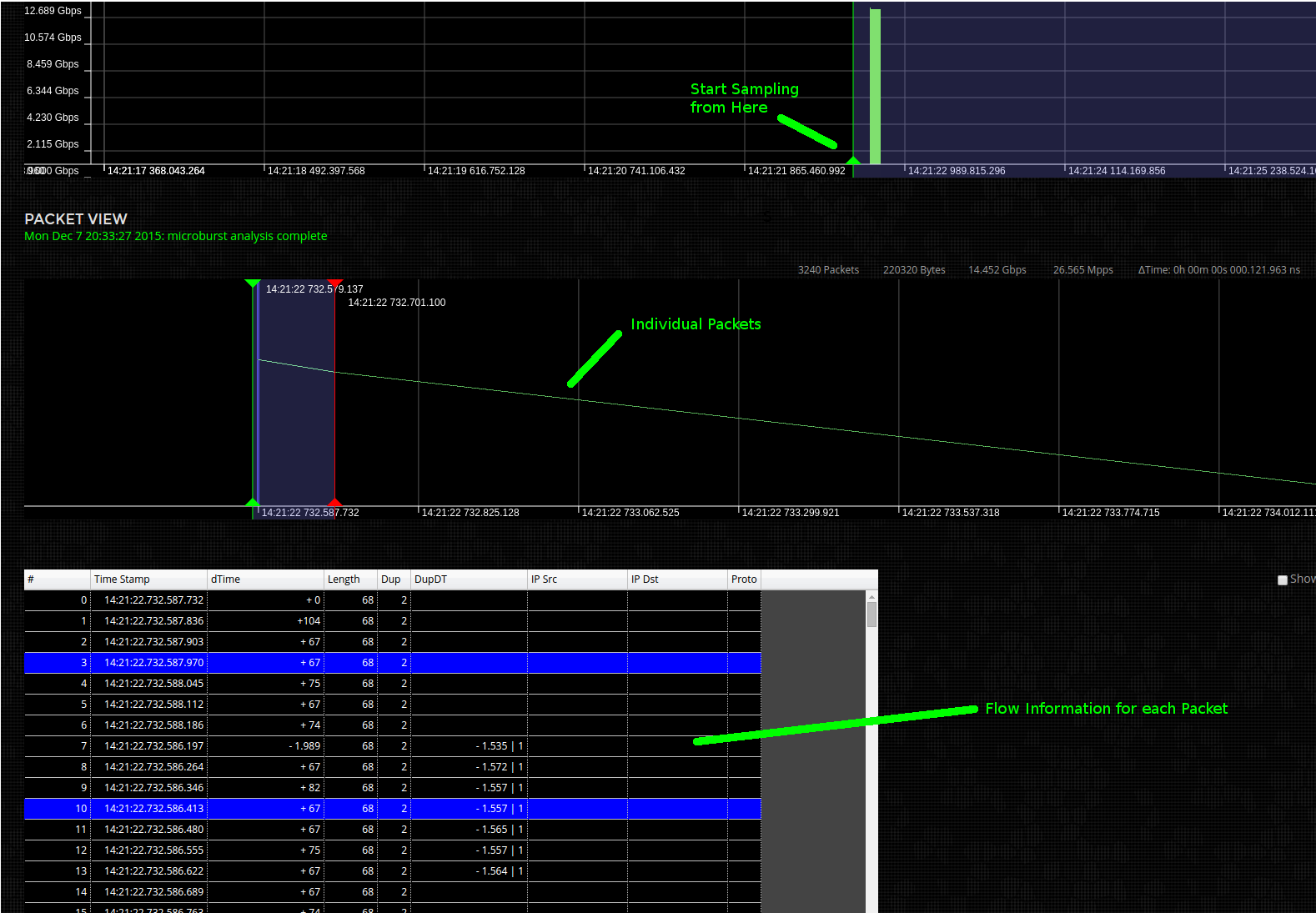This screenshot has height=913, width=1316.
Task: Click the Length column header
Action: point(350,579)
